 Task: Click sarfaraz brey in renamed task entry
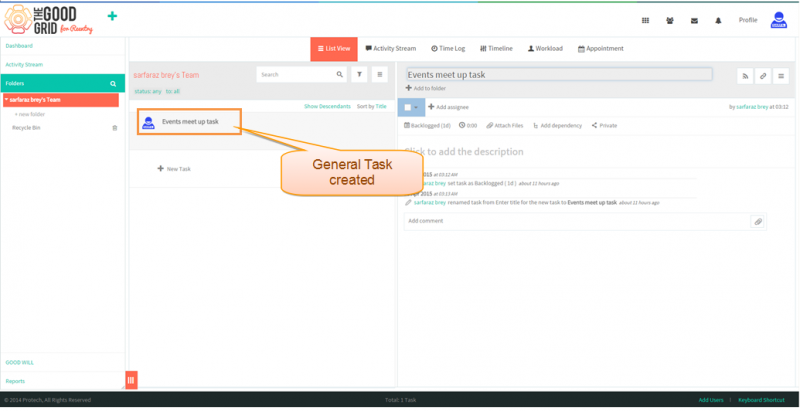point(430,202)
